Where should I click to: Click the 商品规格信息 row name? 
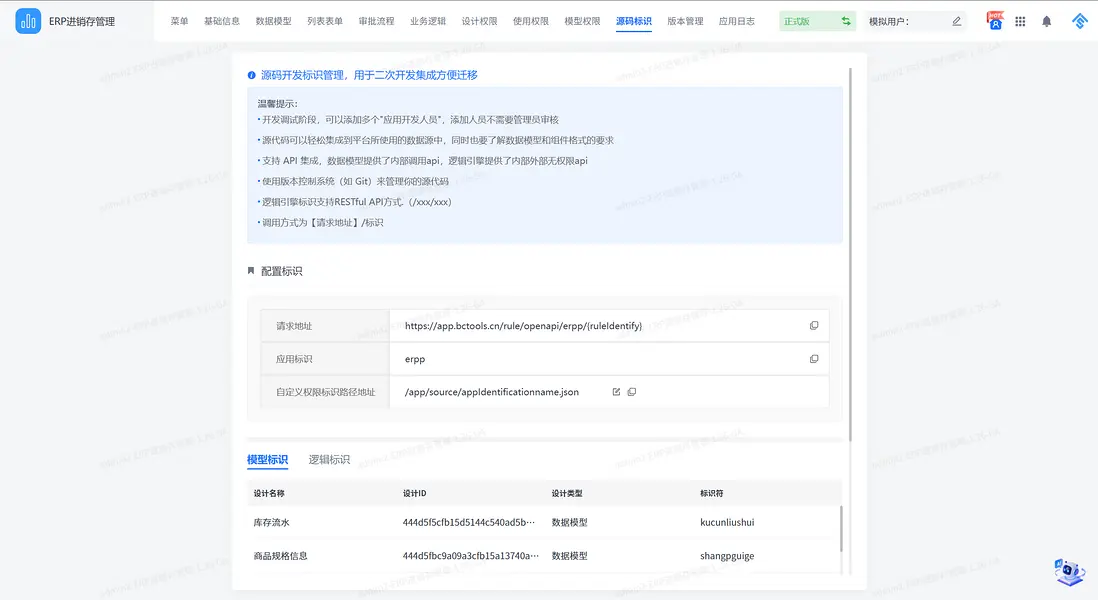(280, 556)
